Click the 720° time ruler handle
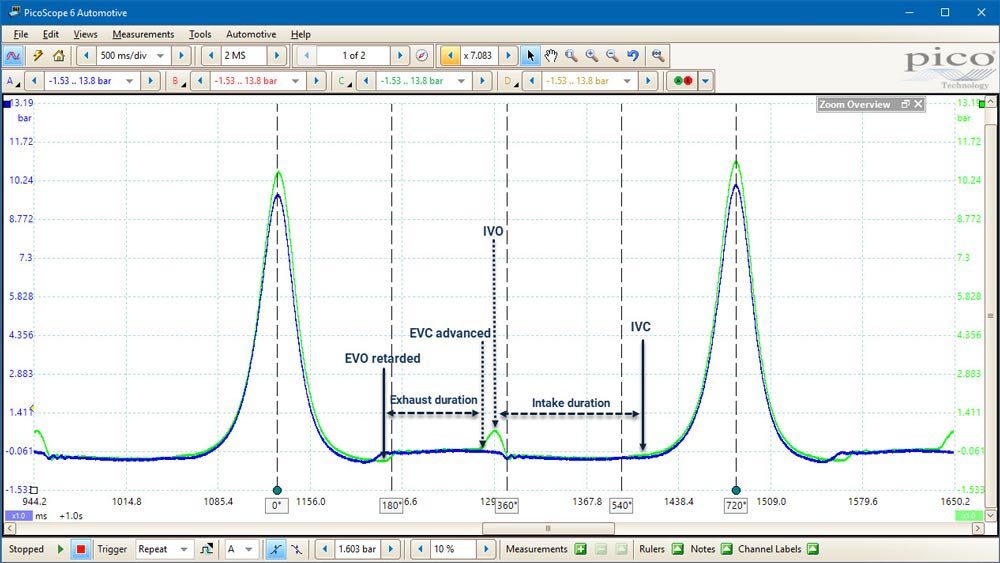This screenshot has width=1000, height=563. (736, 490)
